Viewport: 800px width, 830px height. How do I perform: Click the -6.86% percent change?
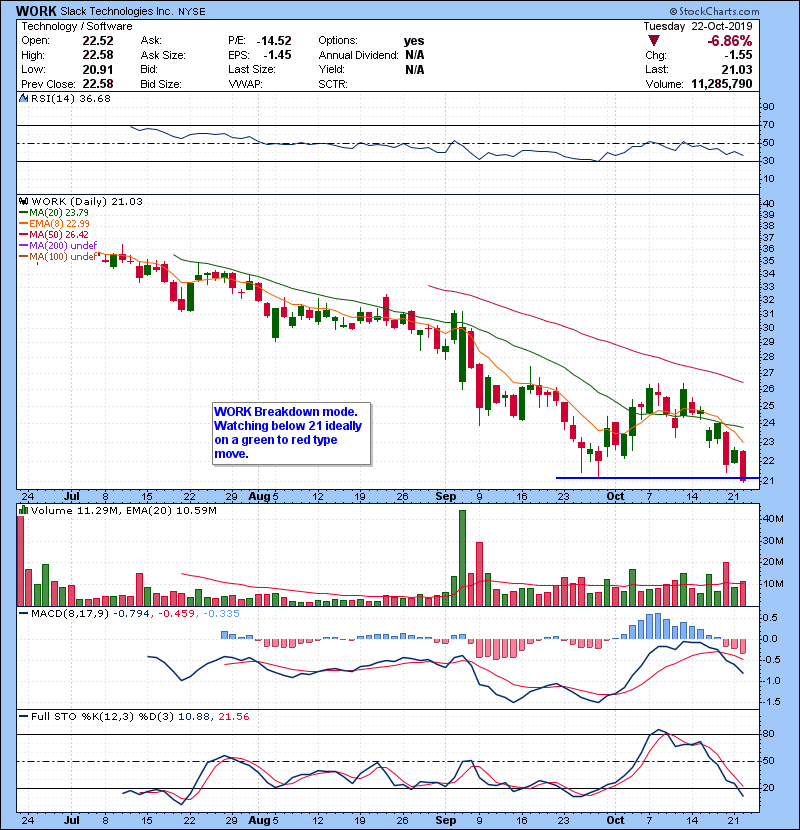(x=730, y=41)
